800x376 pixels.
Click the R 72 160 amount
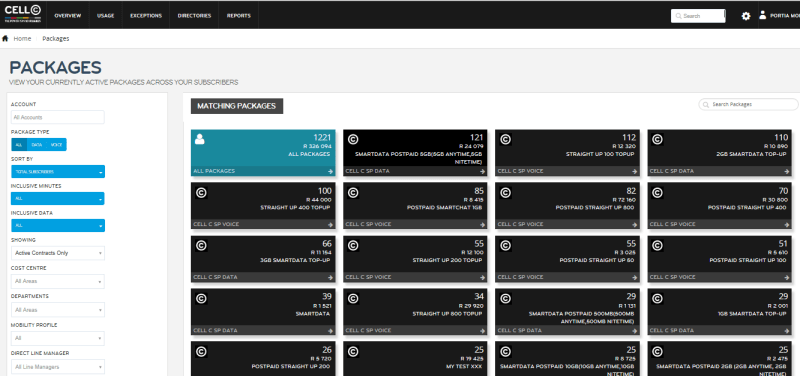tap(623, 199)
